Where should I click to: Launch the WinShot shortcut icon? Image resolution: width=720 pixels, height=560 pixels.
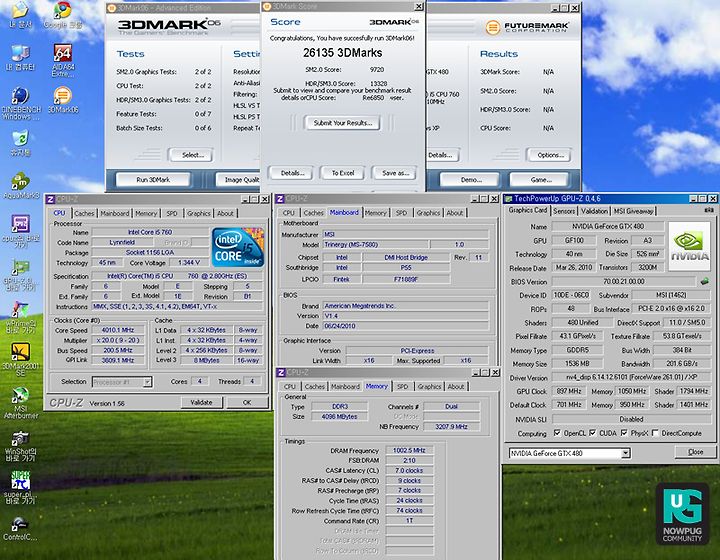(20, 446)
